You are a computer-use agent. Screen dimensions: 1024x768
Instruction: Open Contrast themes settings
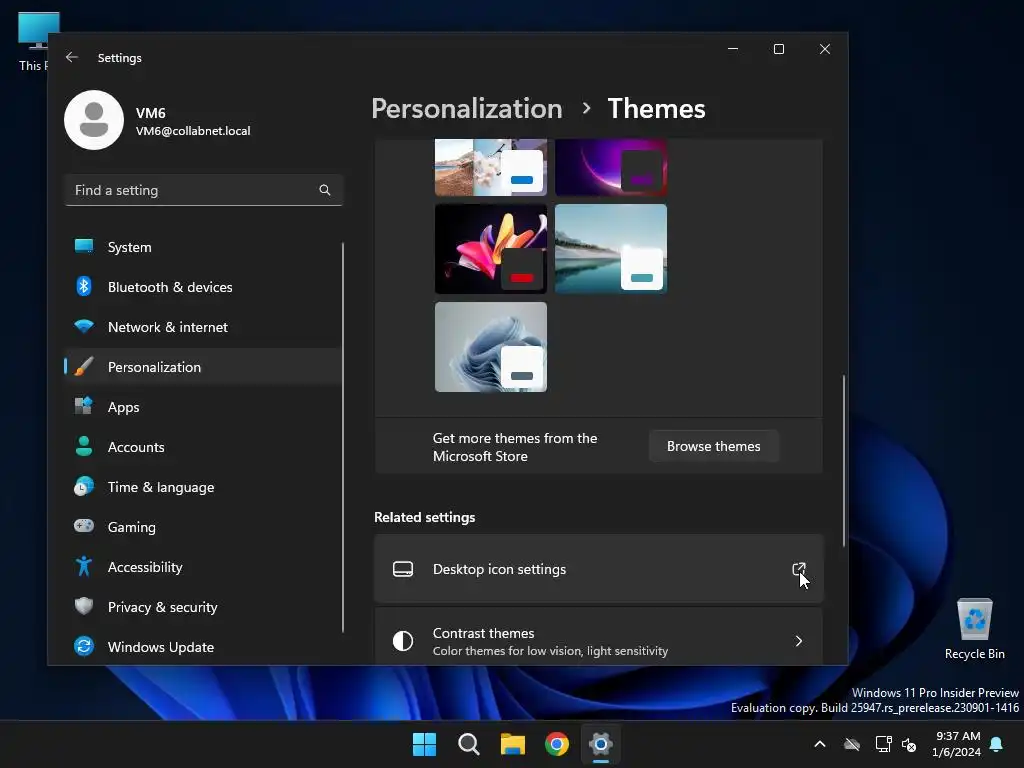(x=598, y=637)
